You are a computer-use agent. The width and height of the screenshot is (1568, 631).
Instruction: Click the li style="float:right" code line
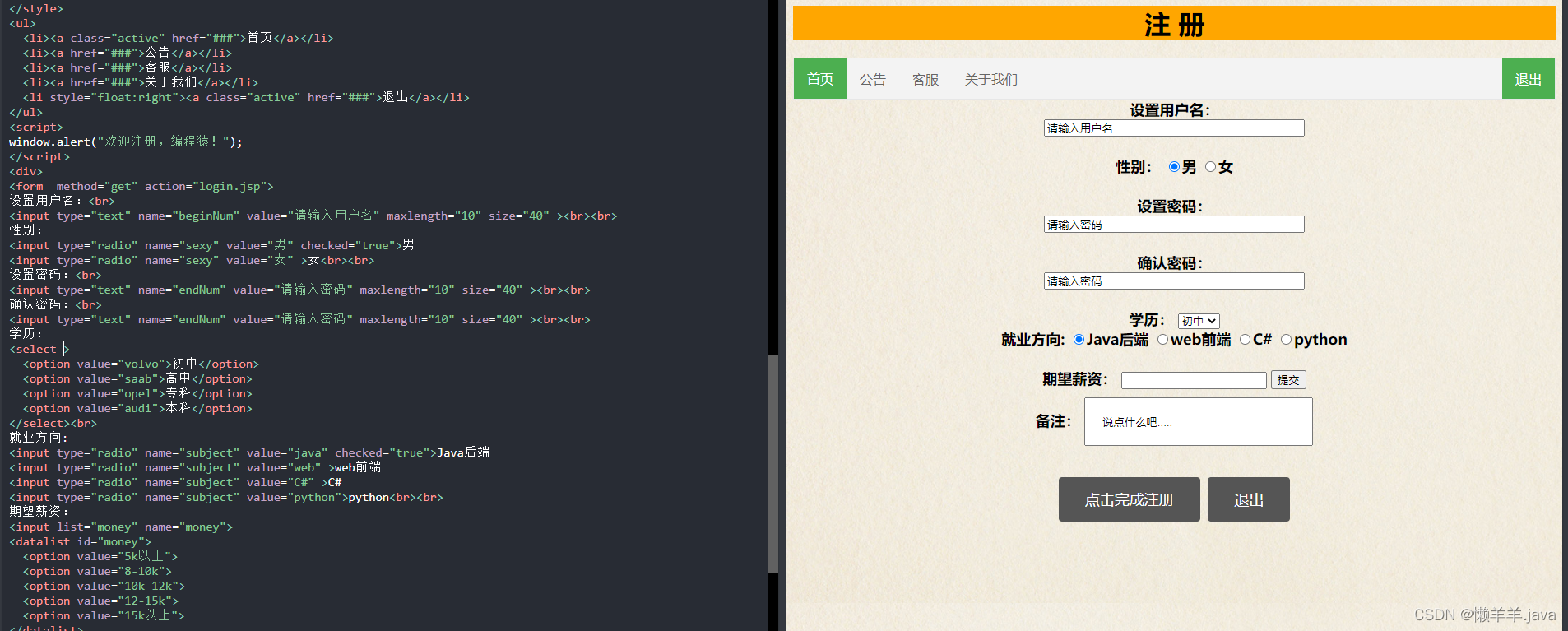pyautogui.click(x=247, y=97)
